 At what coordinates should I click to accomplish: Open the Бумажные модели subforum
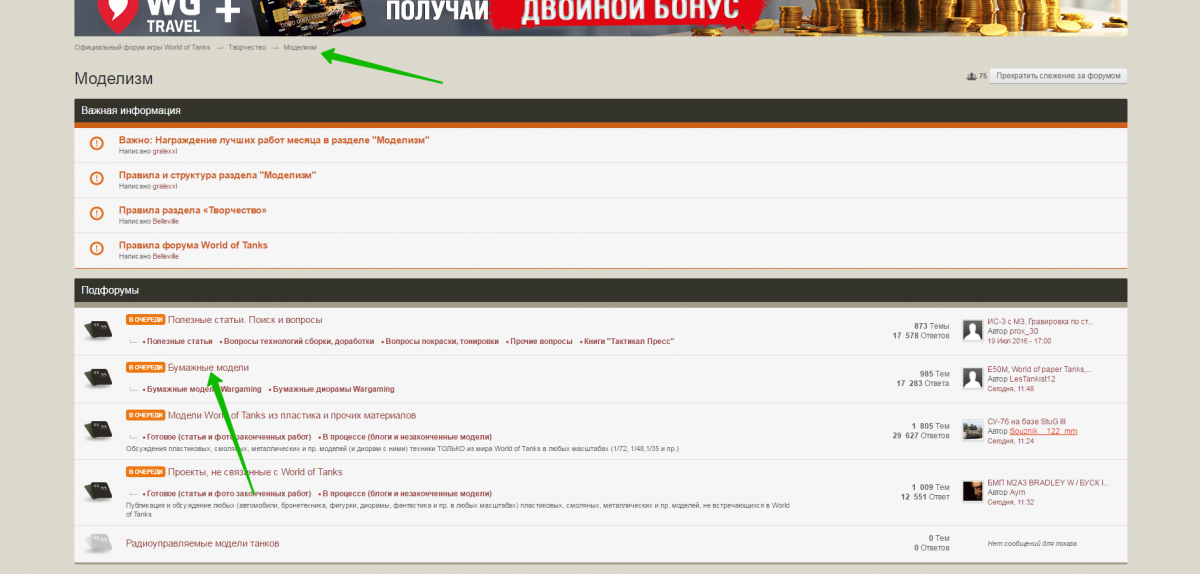(208, 368)
